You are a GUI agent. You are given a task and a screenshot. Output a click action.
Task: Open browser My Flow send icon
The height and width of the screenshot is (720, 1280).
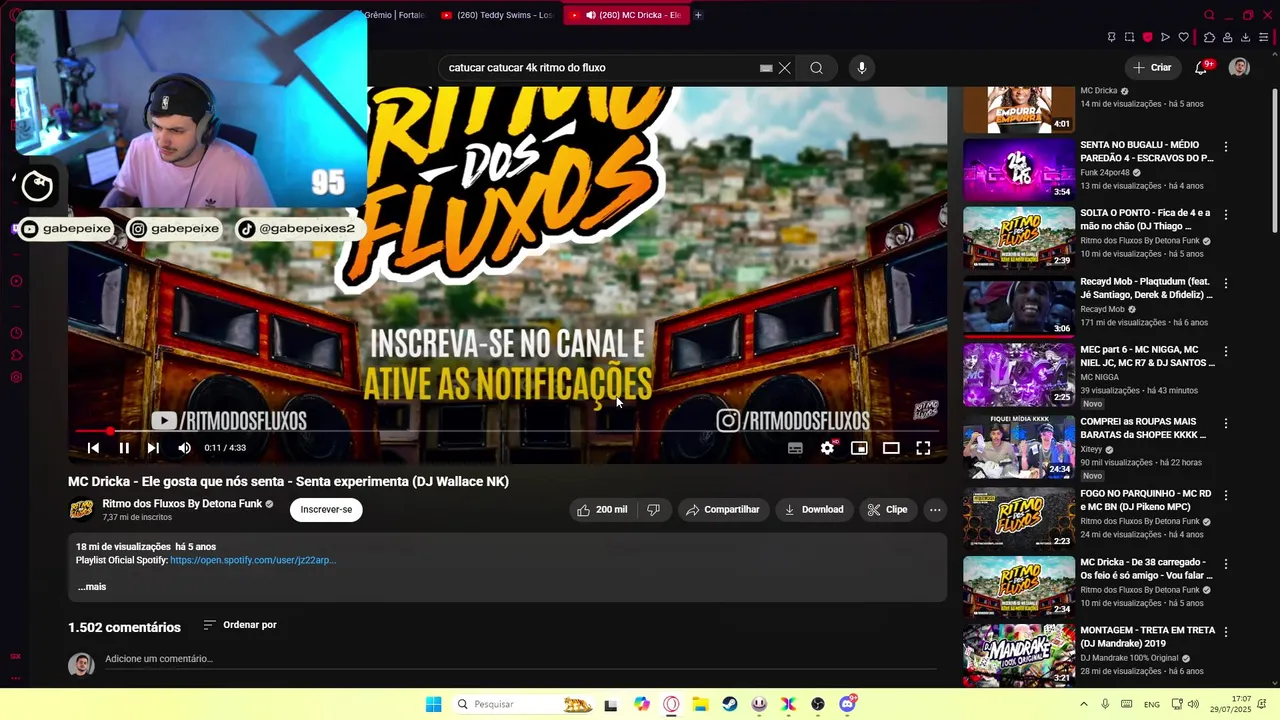click(1165, 38)
